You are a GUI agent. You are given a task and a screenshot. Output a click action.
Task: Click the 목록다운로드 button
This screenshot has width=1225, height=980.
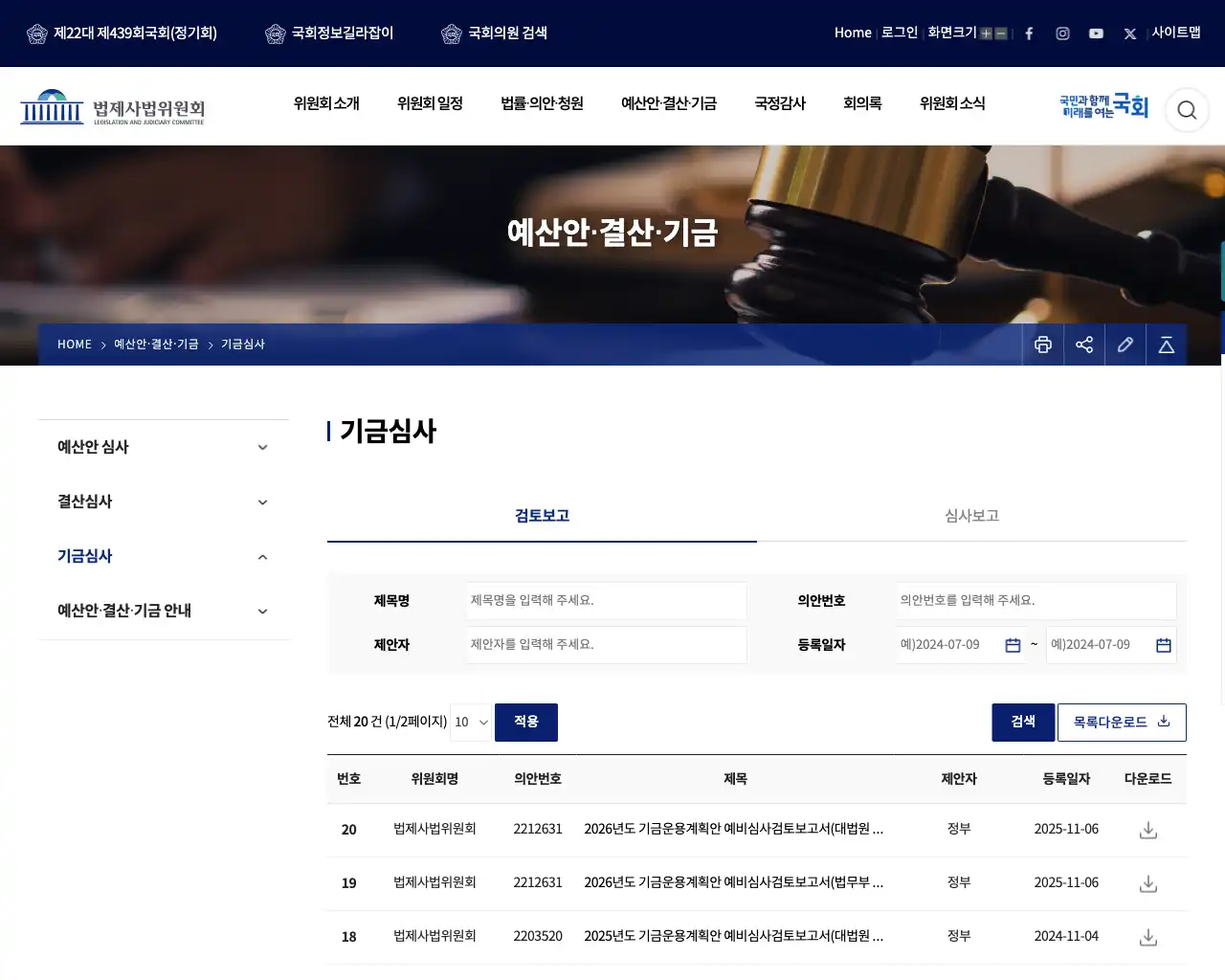[x=1122, y=723]
